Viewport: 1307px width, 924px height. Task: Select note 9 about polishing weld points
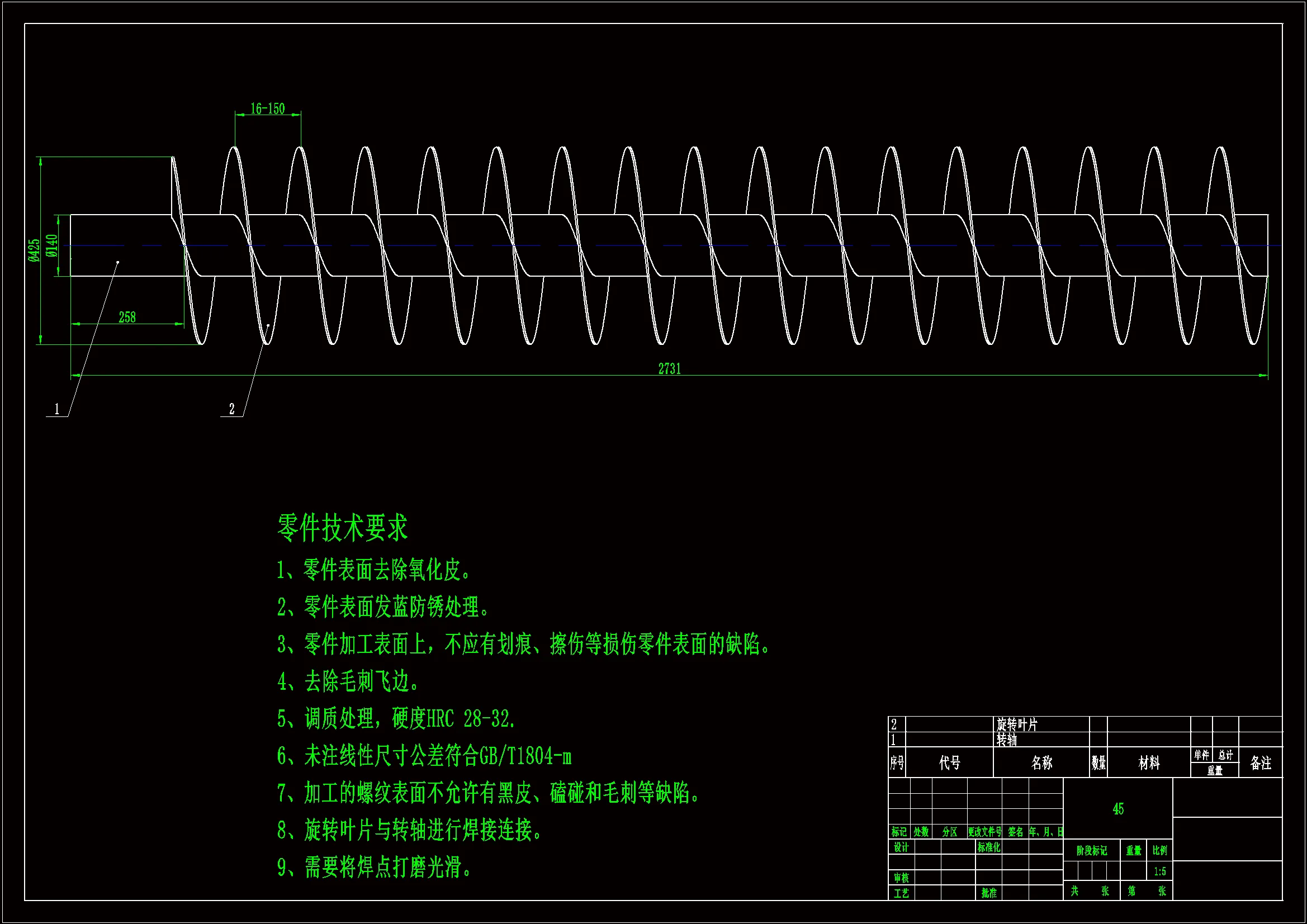[373, 867]
